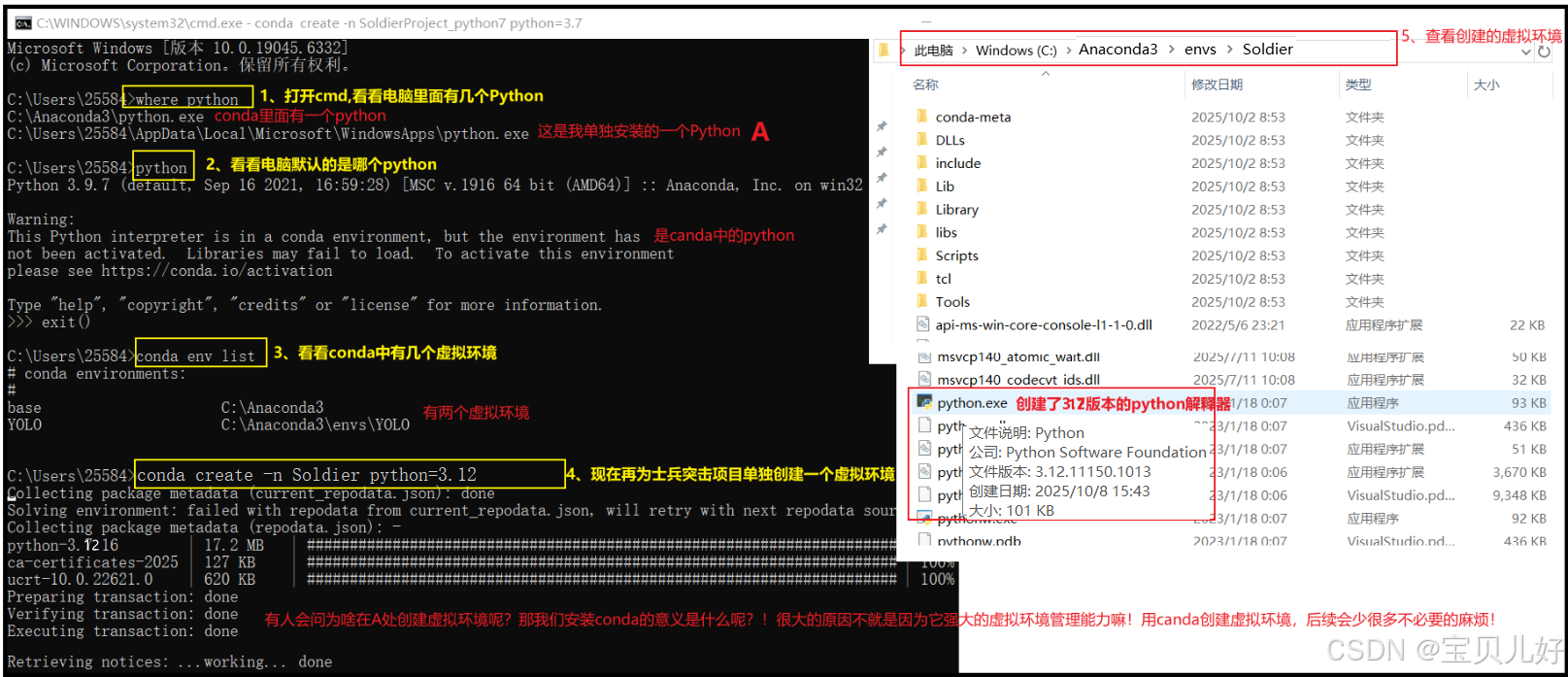Image resolution: width=1568 pixels, height=677 pixels.
Task: Click the Tools folder icon
Action: tap(922, 302)
